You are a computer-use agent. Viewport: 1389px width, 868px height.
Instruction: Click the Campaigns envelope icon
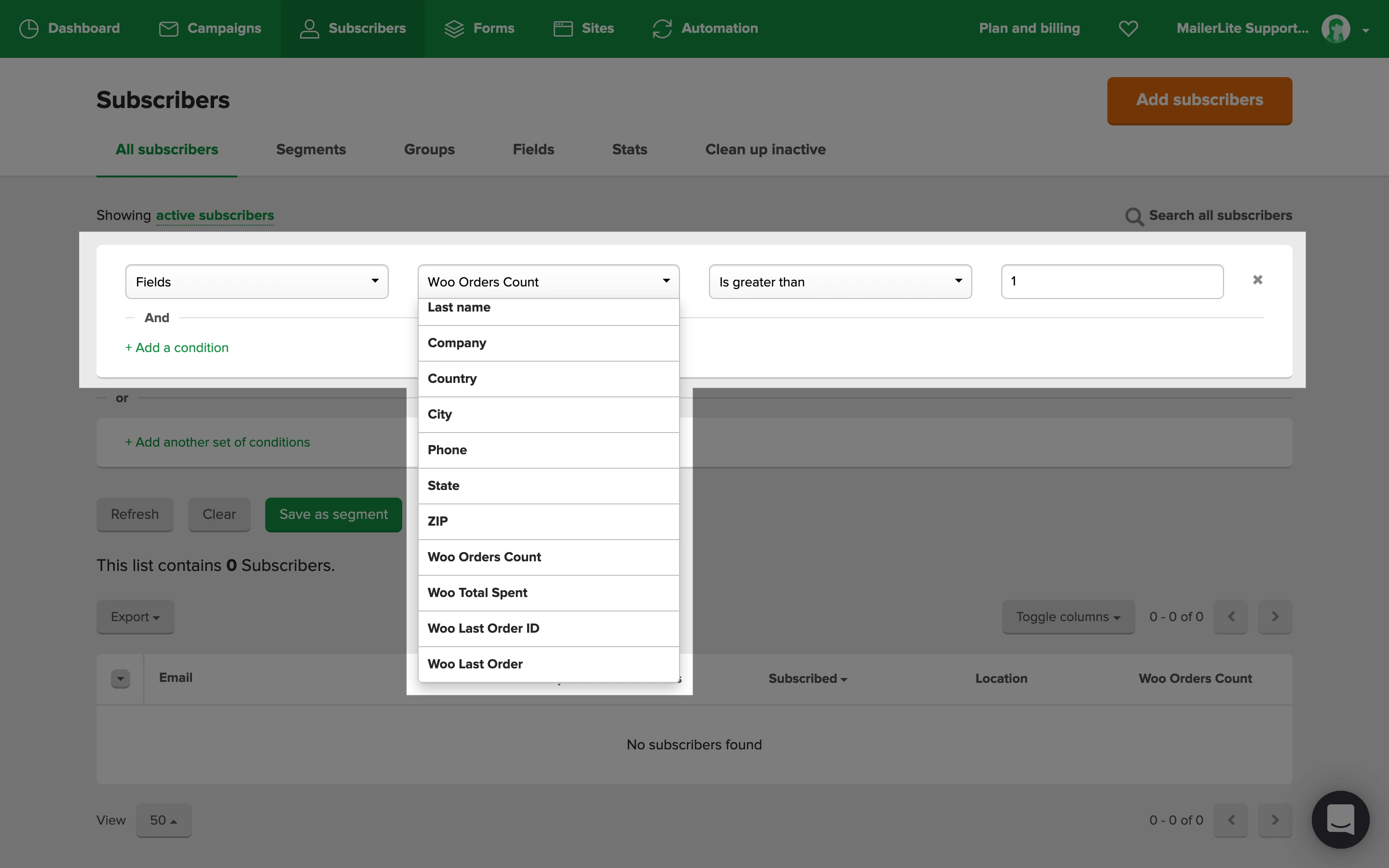[x=168, y=29]
